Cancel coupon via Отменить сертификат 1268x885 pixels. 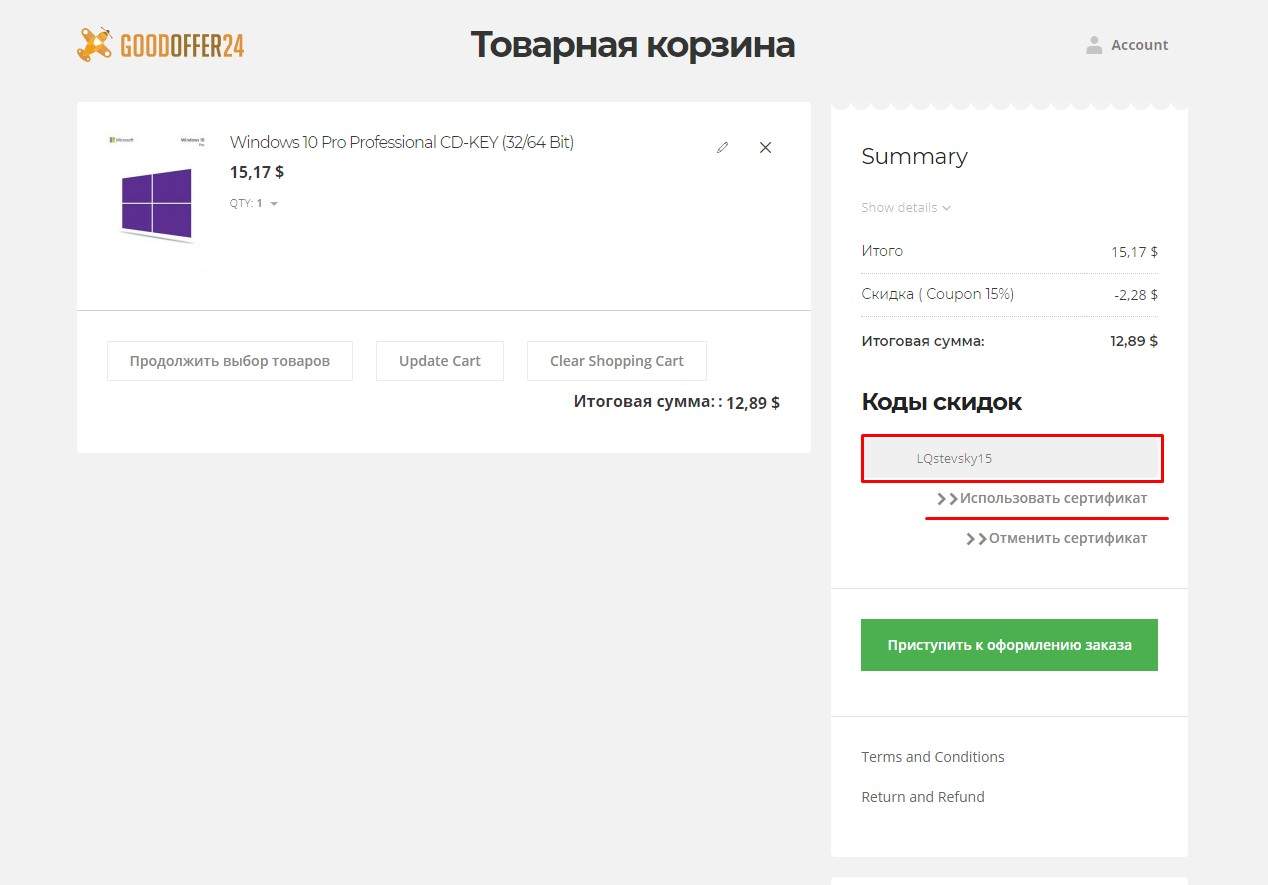pos(1067,538)
